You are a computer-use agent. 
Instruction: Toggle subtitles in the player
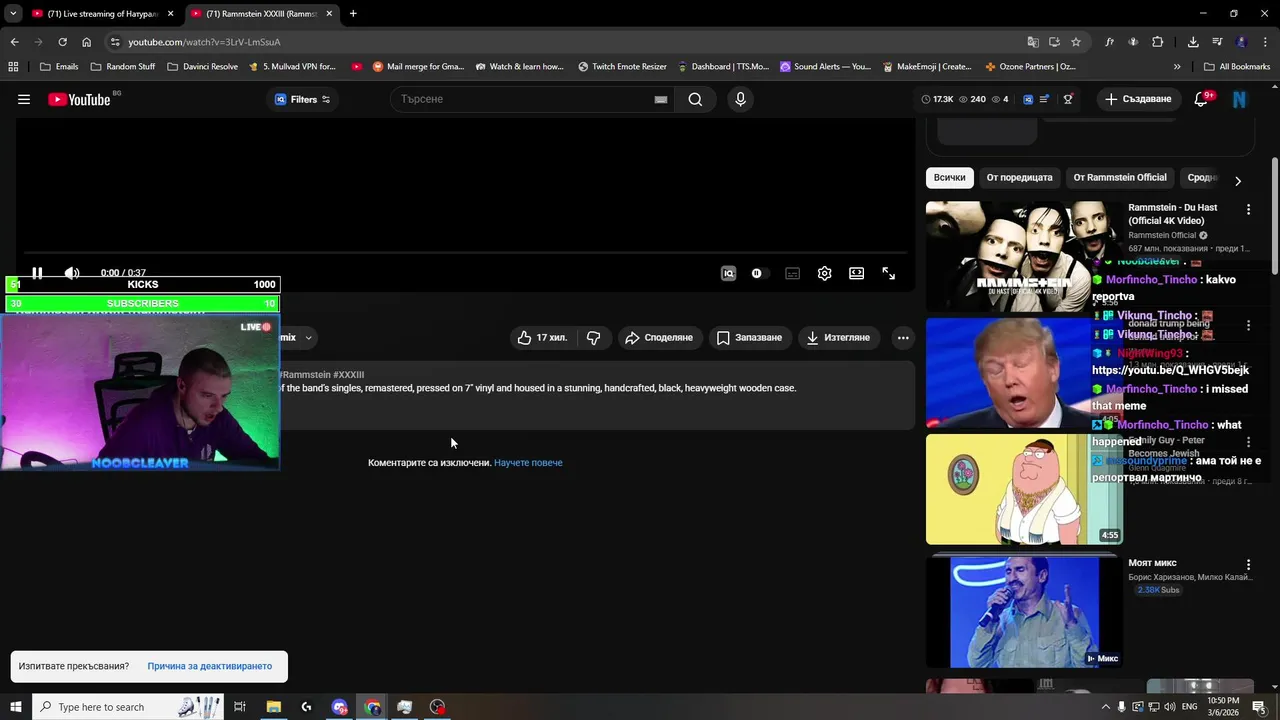[x=792, y=273]
